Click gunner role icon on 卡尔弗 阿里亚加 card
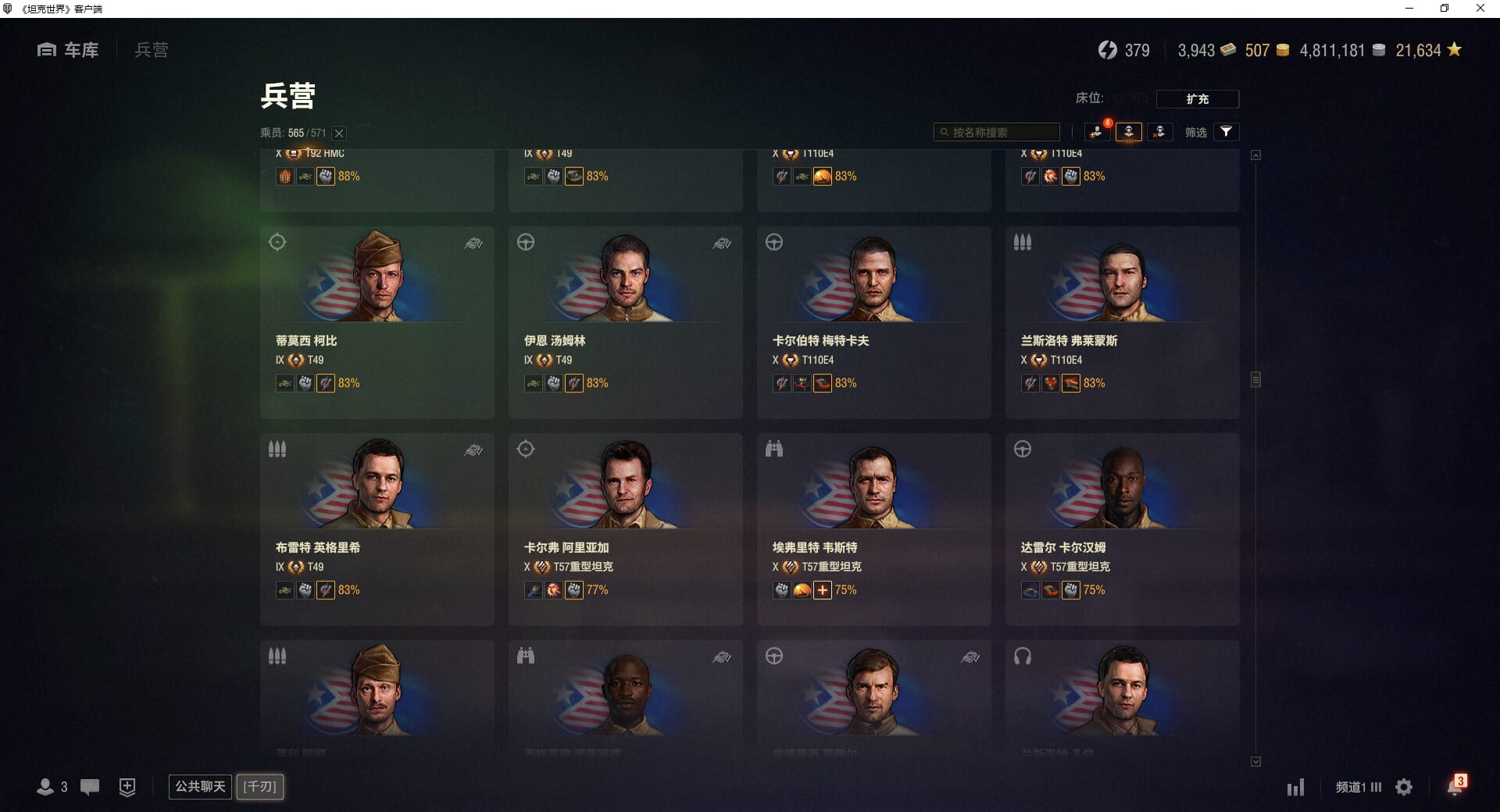The width and height of the screenshot is (1500, 812). [x=526, y=449]
